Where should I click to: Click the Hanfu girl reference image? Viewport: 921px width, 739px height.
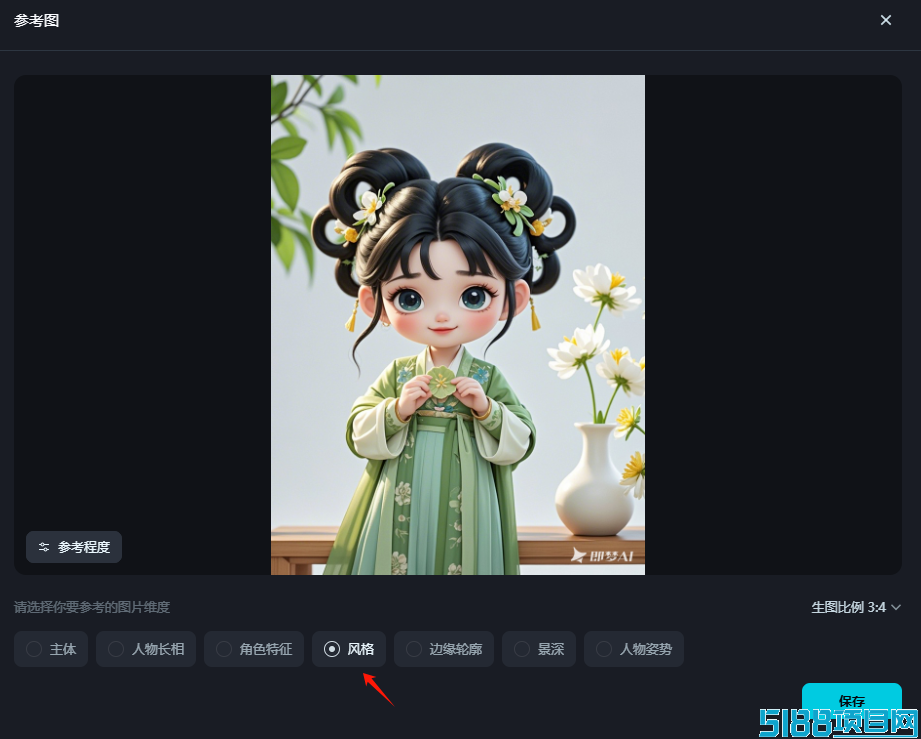tap(458, 325)
